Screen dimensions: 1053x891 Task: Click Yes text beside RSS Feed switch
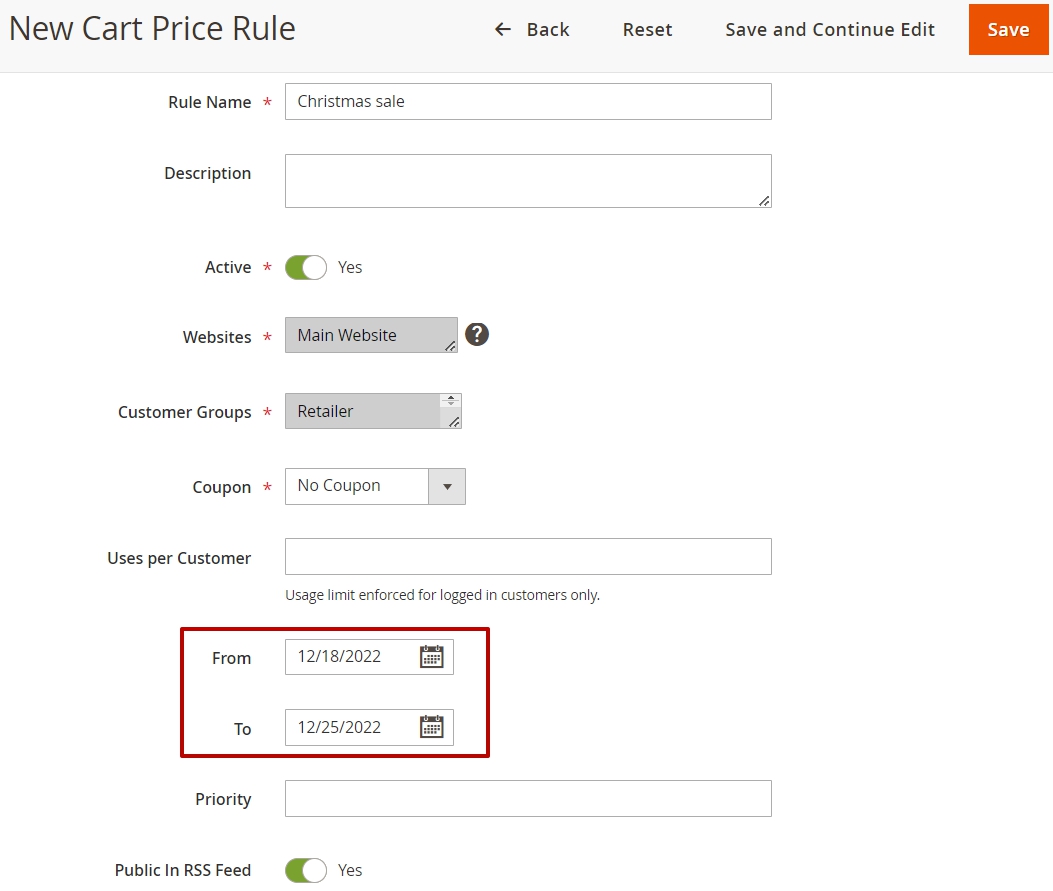click(x=350, y=870)
